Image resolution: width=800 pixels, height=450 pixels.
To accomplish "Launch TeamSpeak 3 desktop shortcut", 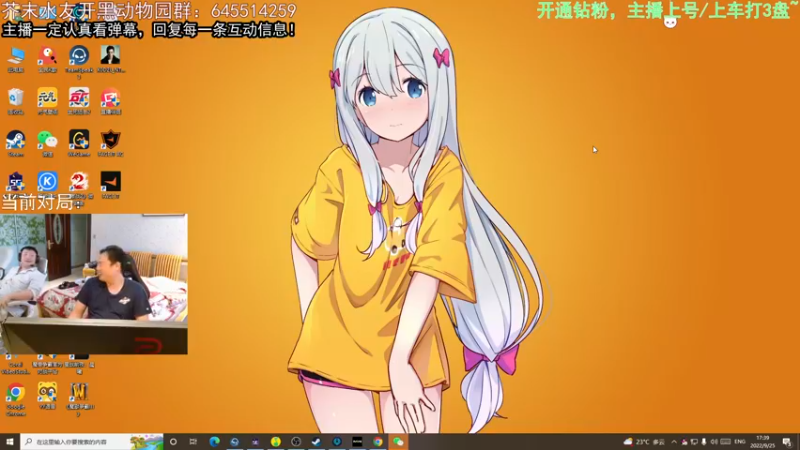I will pos(79,56).
